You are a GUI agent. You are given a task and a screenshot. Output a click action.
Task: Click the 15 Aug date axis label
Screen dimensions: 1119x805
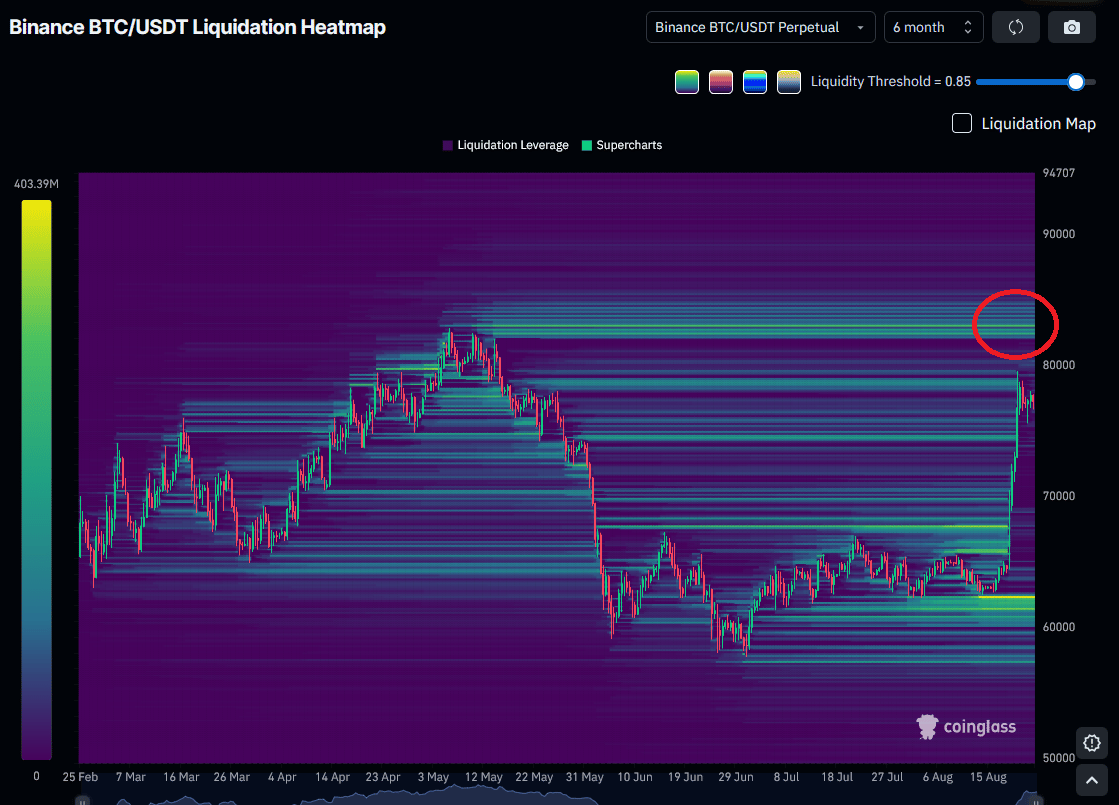coord(988,776)
